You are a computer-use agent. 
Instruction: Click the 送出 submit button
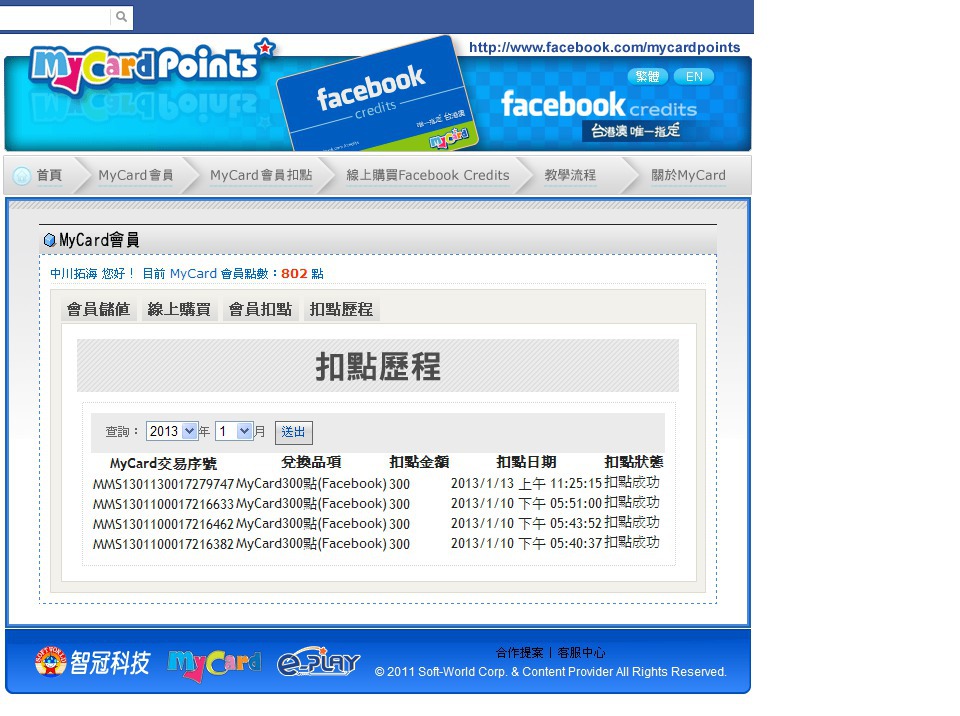click(x=293, y=432)
